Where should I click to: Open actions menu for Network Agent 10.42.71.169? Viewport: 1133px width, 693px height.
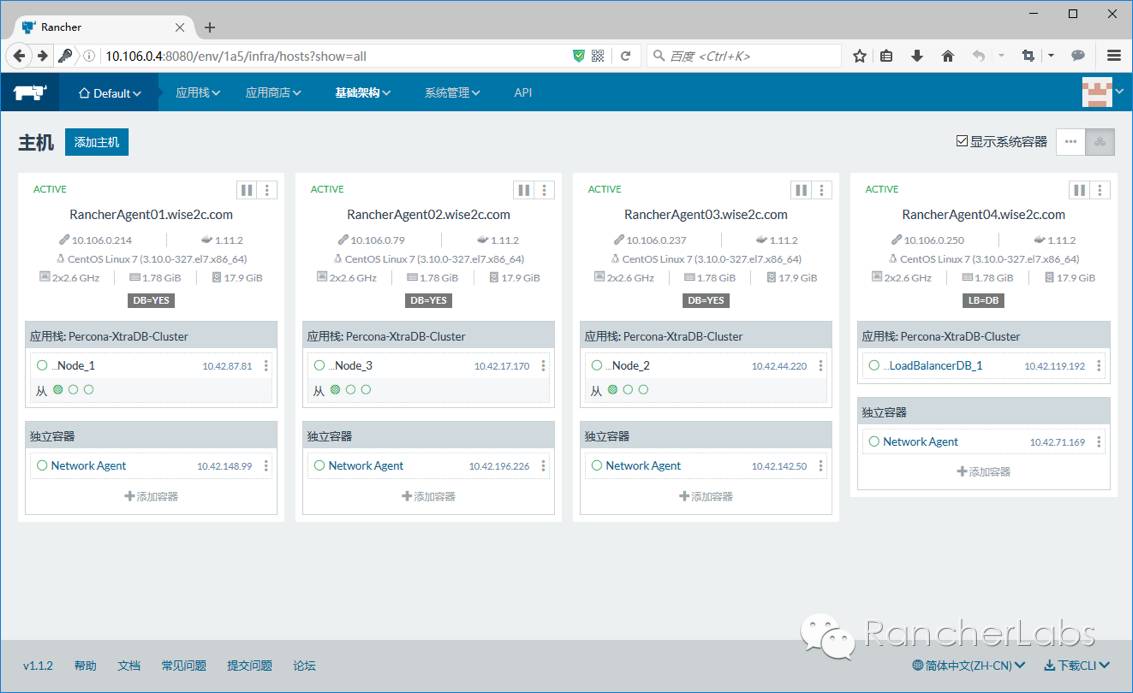pyautogui.click(x=1099, y=442)
